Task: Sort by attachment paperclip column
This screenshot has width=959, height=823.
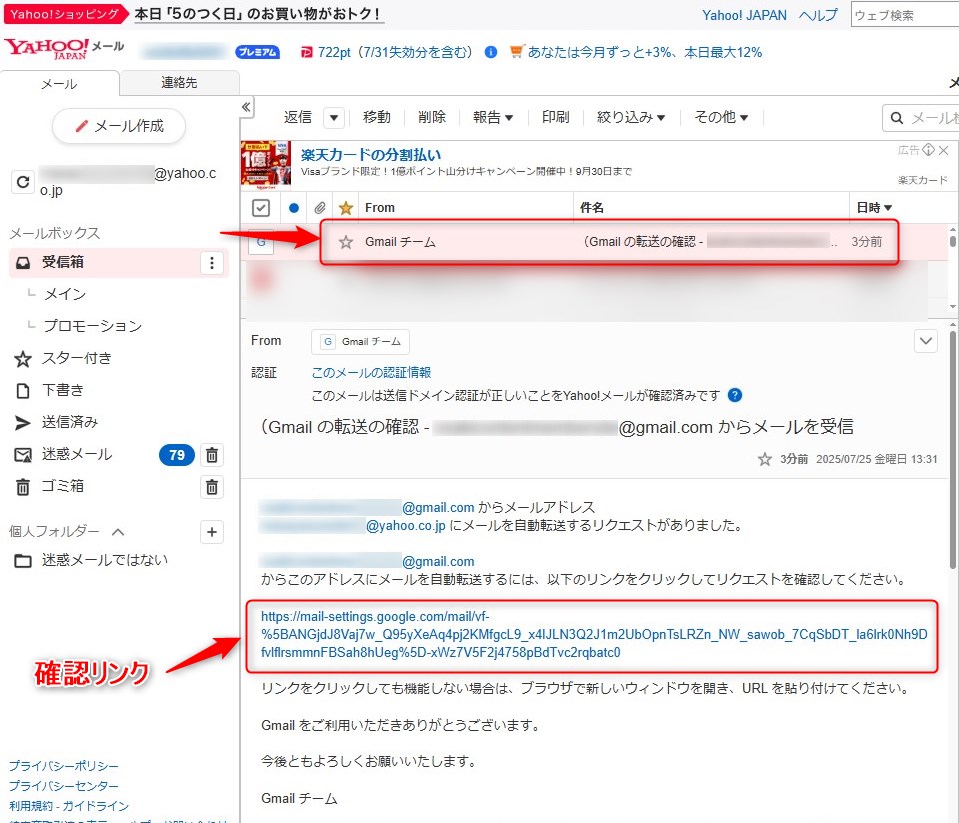Action: point(319,208)
